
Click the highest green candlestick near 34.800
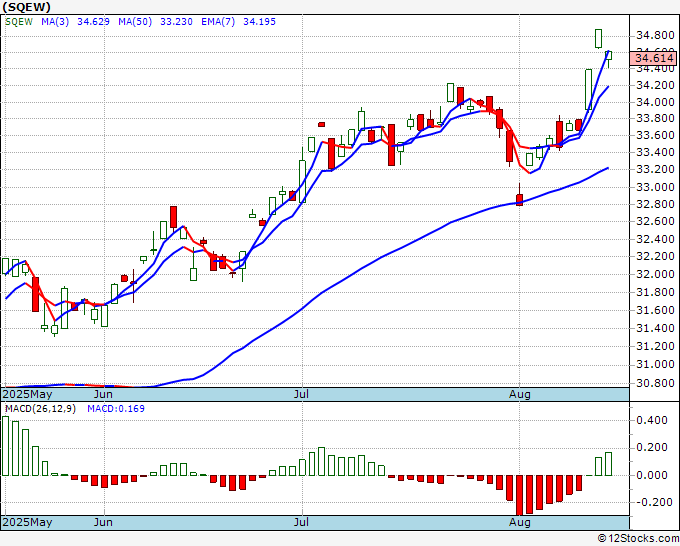click(x=598, y=39)
